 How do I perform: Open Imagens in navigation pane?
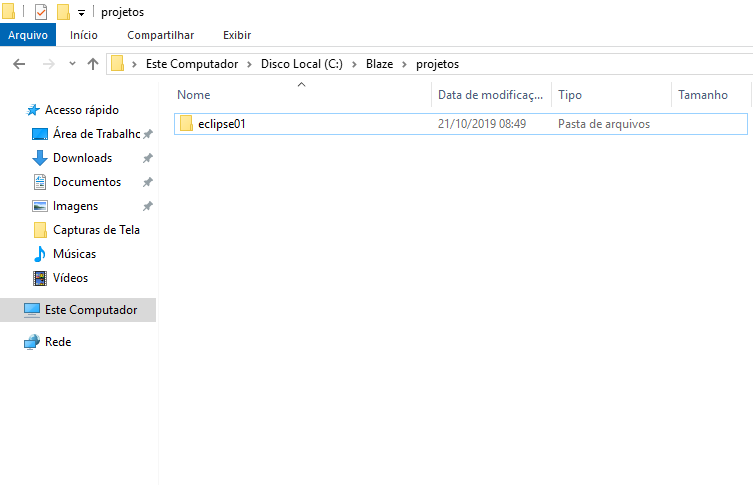(x=75, y=206)
